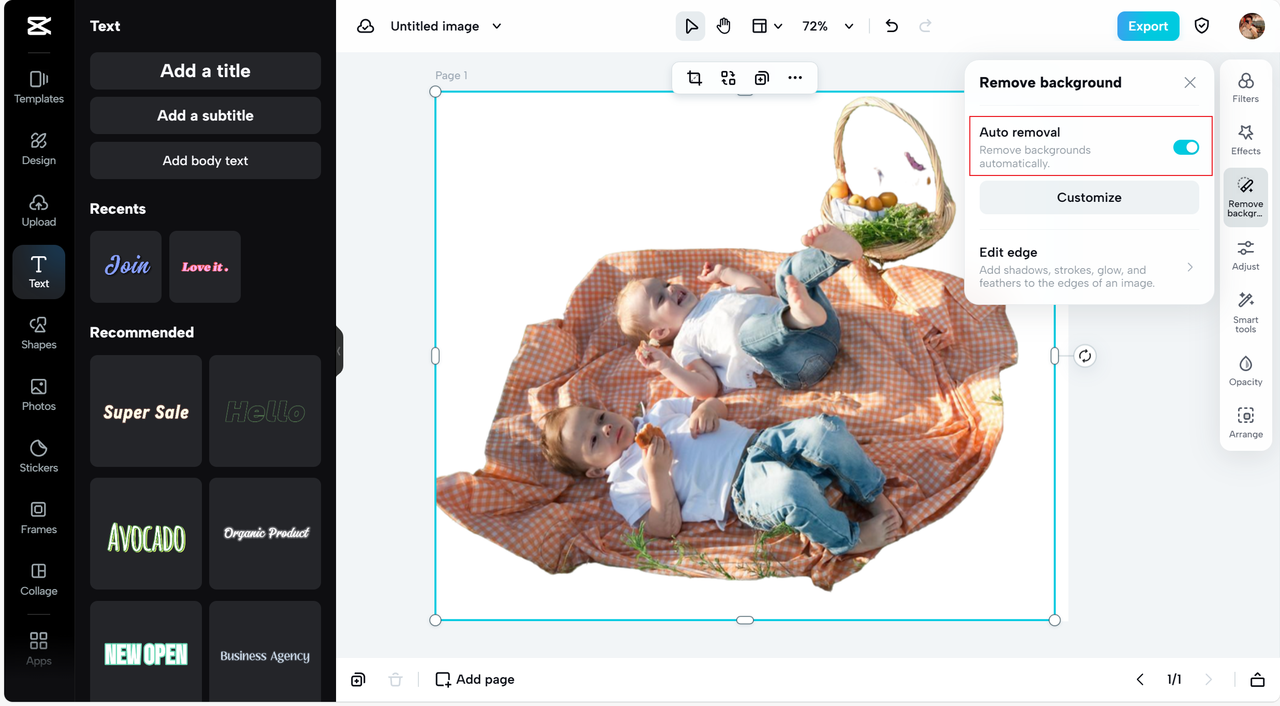Click the redo arrow
The image size is (1280, 706).
pyautogui.click(x=925, y=26)
